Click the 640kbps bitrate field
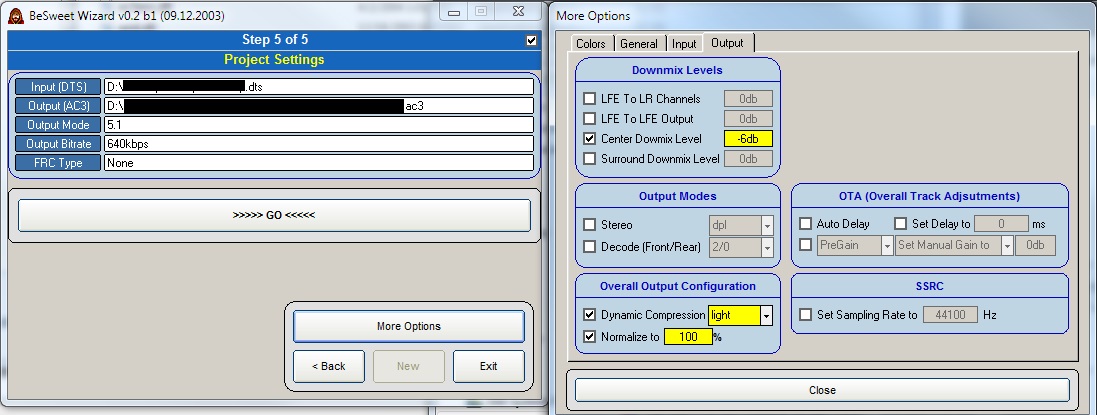 pyautogui.click(x=318, y=143)
